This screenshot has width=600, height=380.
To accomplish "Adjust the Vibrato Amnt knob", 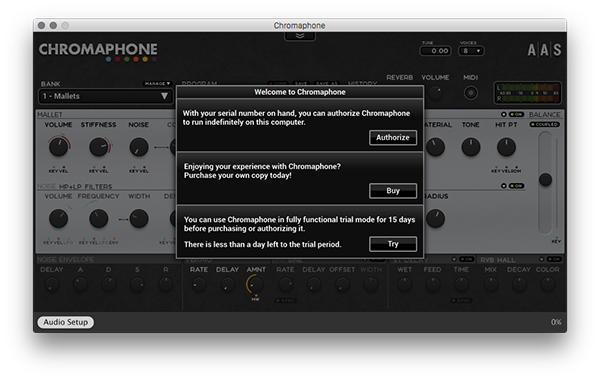I will [256, 284].
